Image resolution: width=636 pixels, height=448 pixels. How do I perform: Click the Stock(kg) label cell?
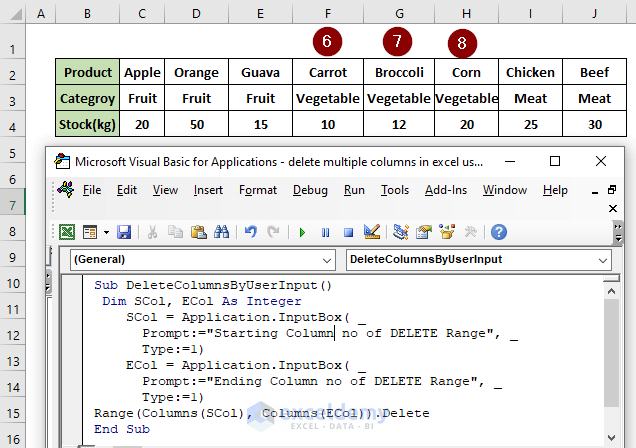tap(88, 124)
